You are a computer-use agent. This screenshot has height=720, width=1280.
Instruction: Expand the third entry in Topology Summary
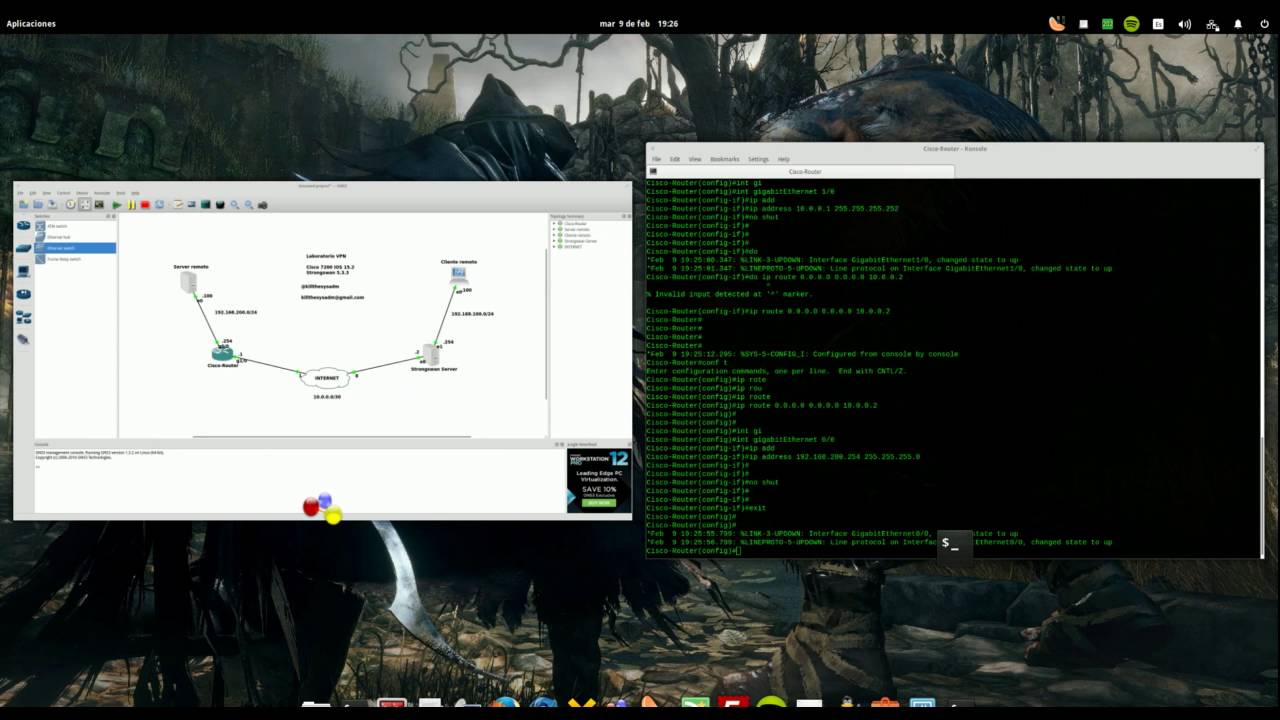click(554, 234)
